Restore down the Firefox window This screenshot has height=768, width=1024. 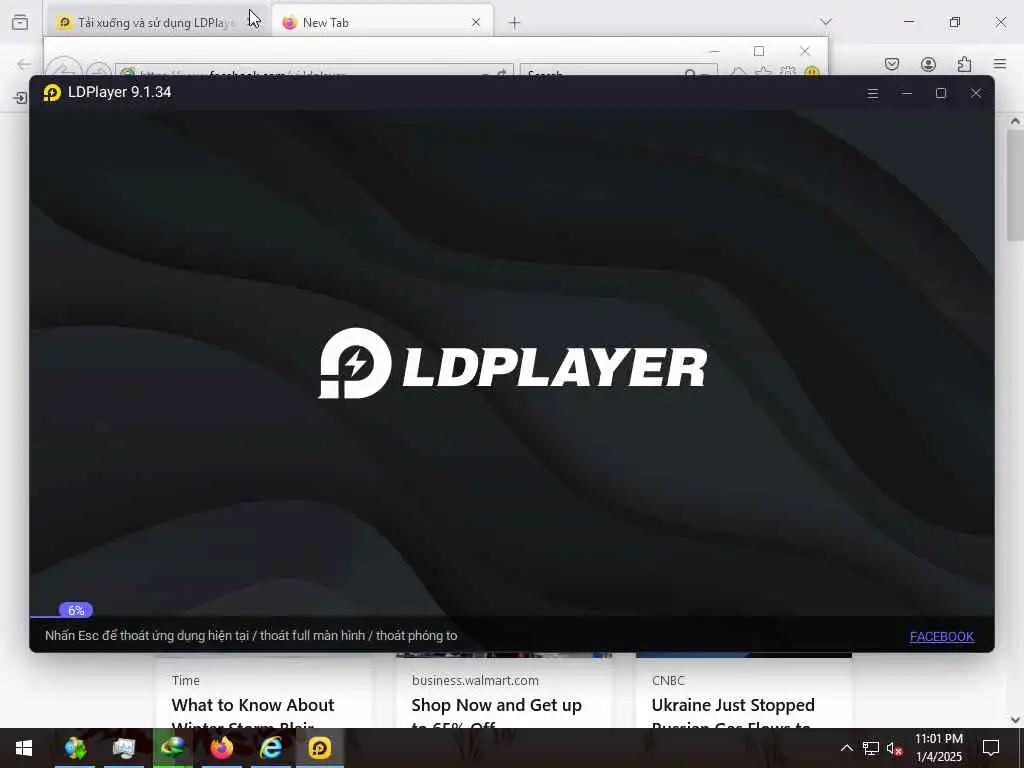point(955,22)
